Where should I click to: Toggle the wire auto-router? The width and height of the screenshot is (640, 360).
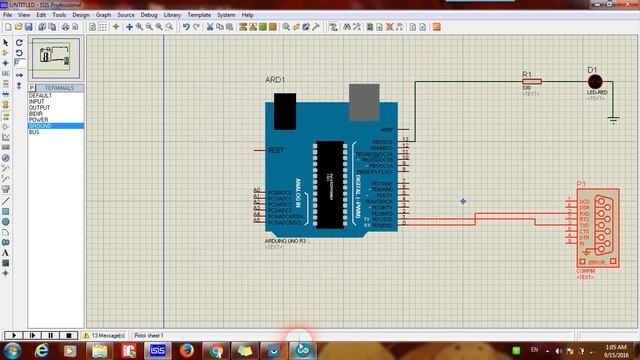pyautogui.click(x=333, y=27)
